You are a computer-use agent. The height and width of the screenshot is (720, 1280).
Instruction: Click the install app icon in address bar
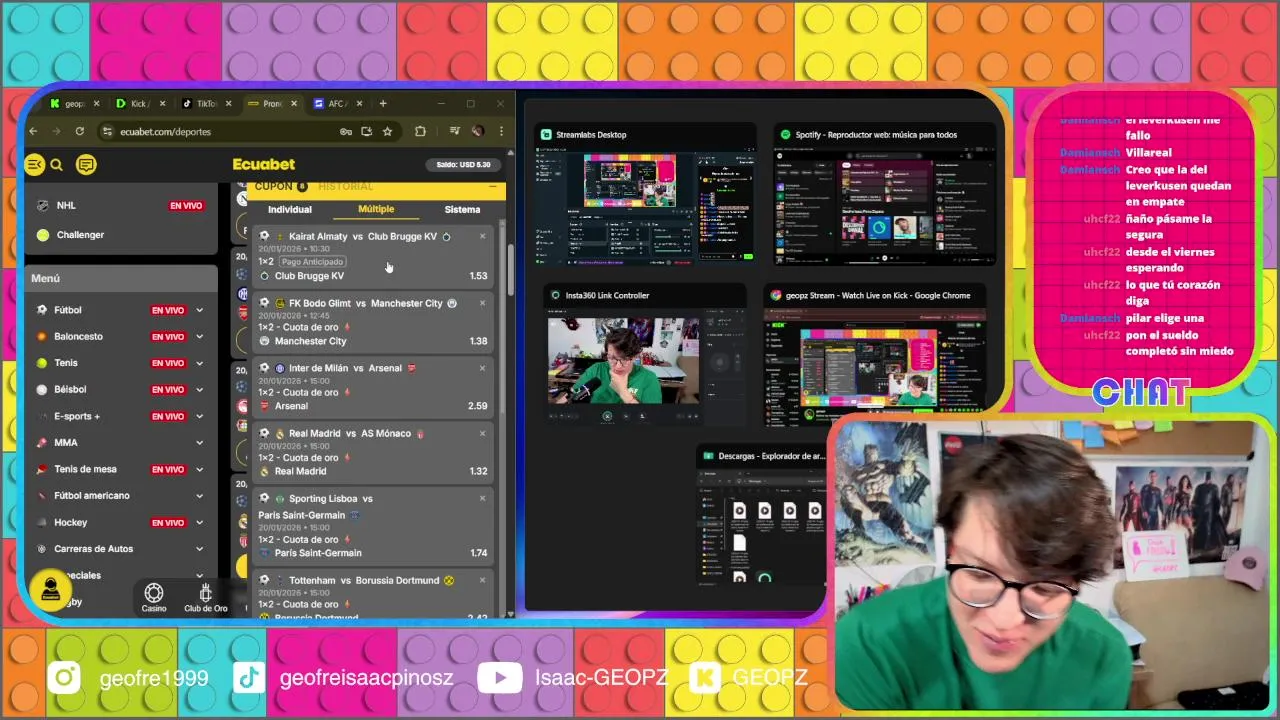click(367, 131)
